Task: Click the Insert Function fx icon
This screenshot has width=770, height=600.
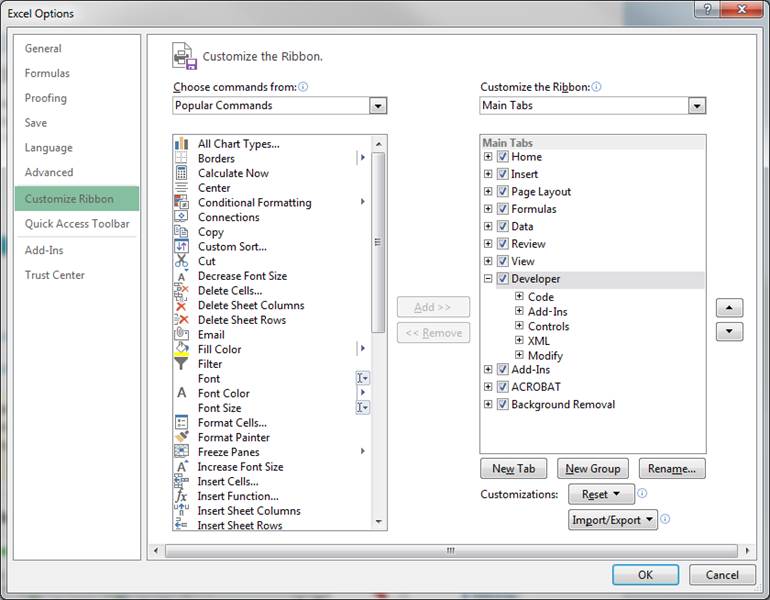Action: click(181, 496)
